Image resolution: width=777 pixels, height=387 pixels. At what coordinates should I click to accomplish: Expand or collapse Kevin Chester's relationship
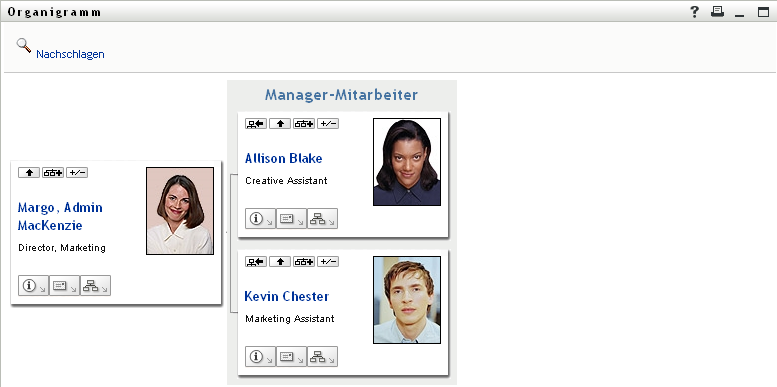pyautogui.click(x=328, y=262)
